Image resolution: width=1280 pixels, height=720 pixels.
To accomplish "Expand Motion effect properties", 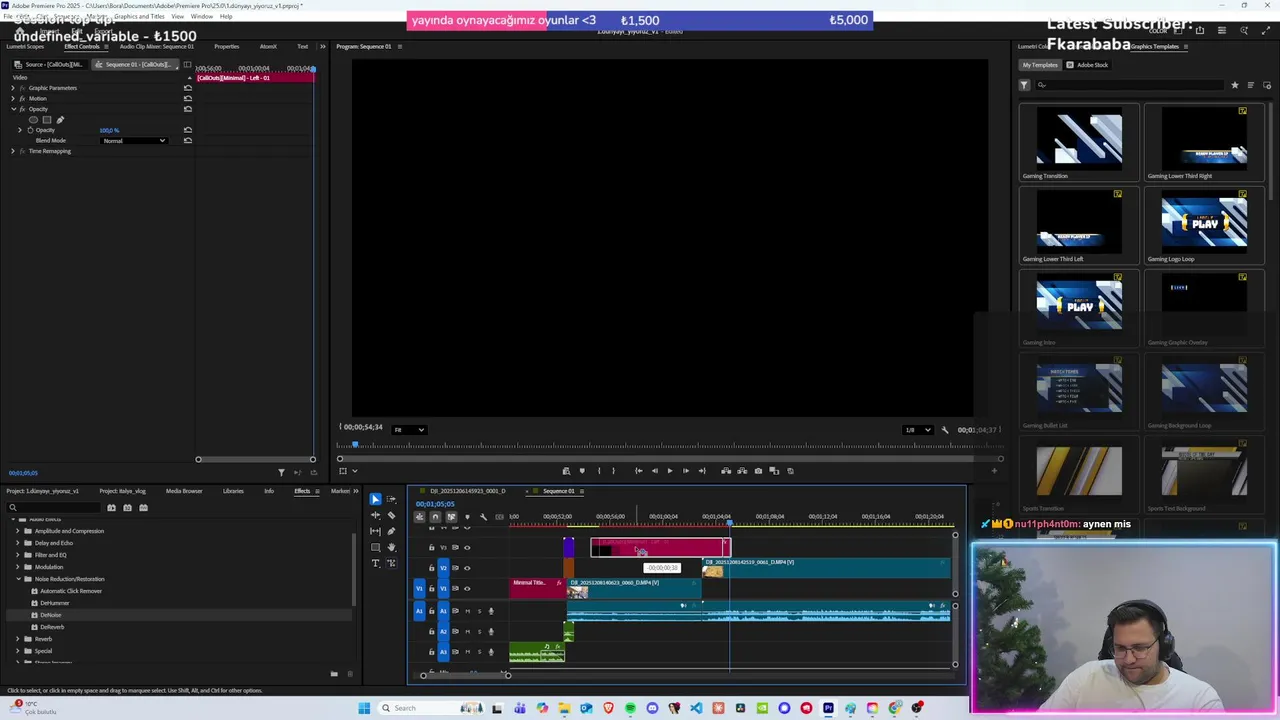I will click(x=13, y=98).
